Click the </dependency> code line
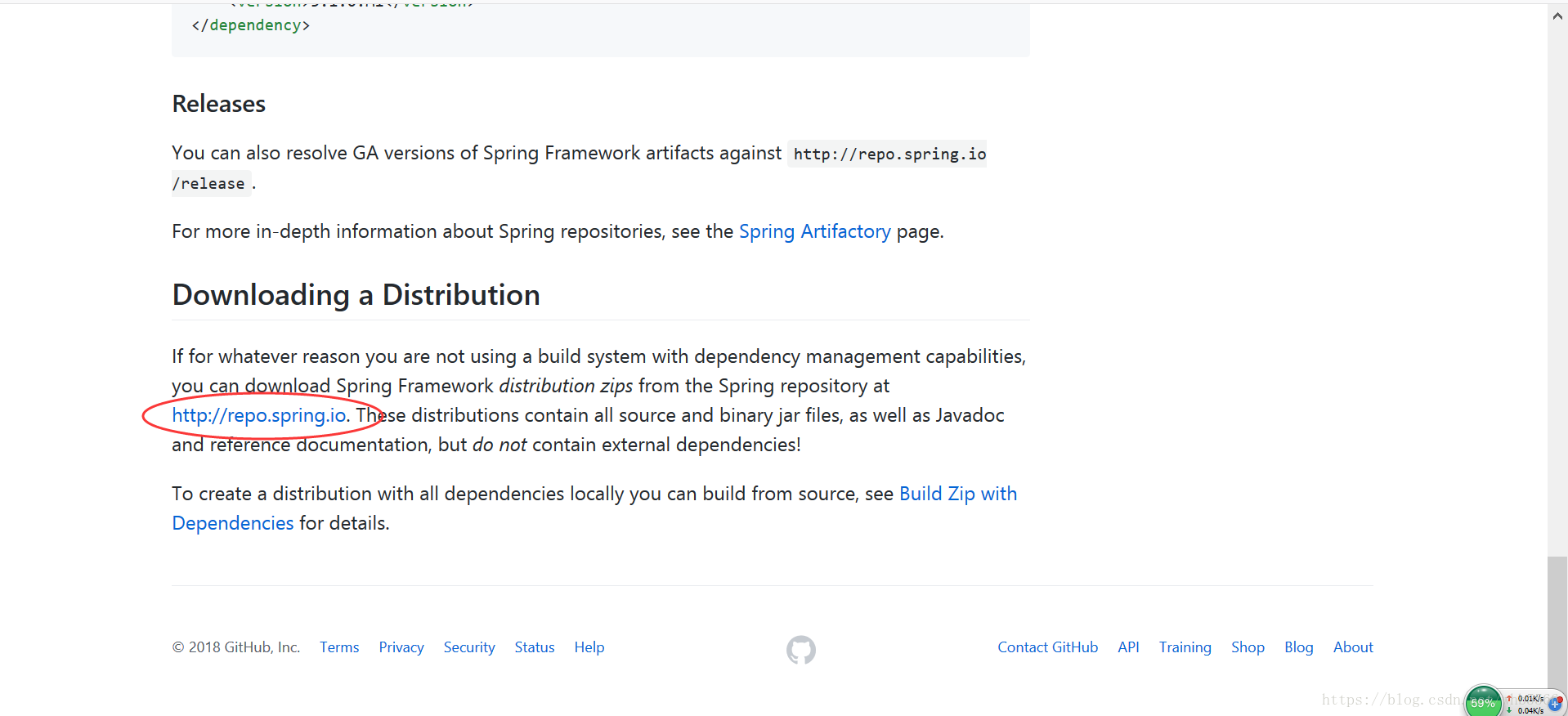 (250, 25)
